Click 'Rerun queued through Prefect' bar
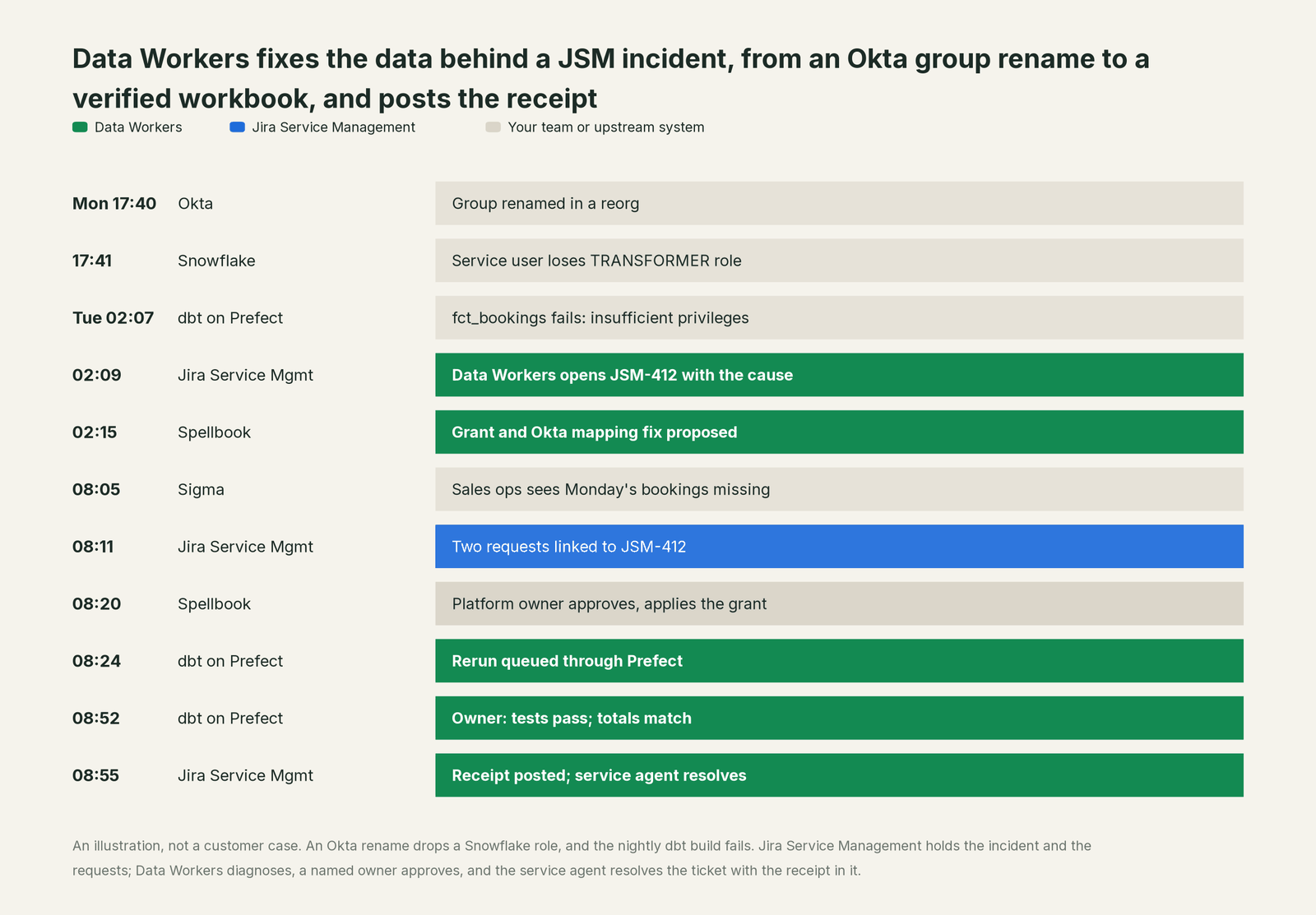 pos(839,661)
